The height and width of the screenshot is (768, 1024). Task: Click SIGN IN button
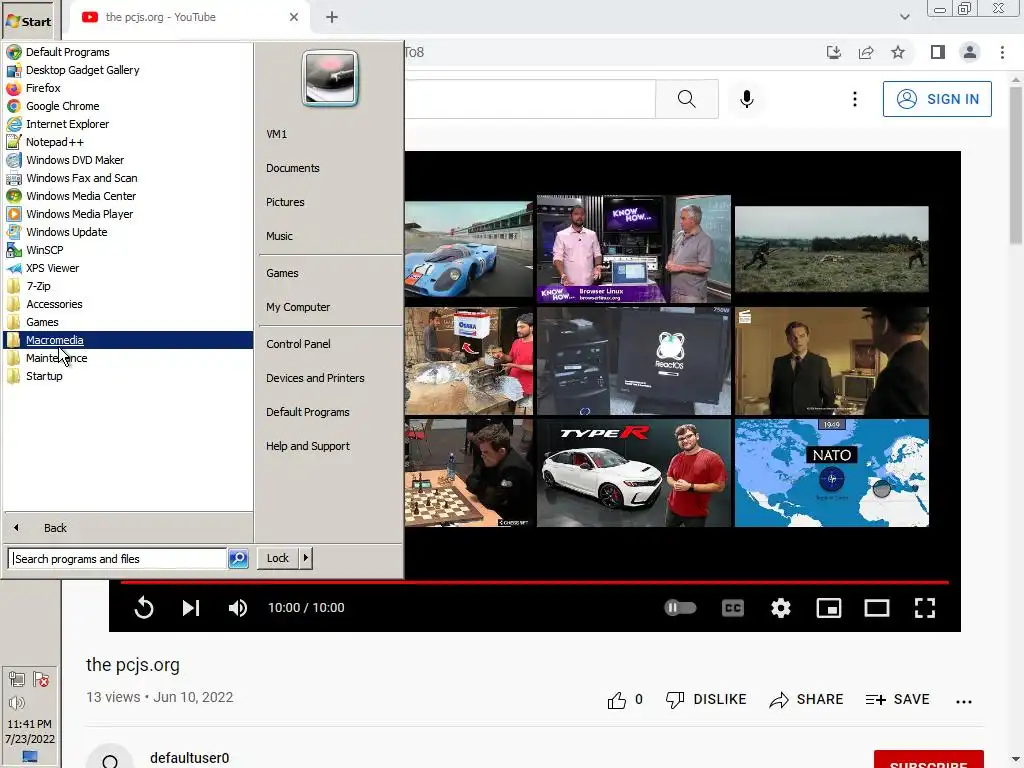click(936, 99)
